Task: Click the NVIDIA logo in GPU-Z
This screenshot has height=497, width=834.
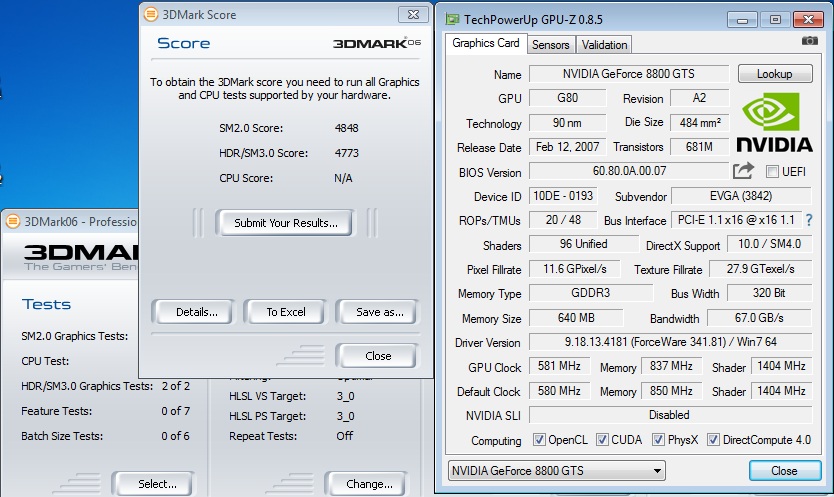Action: [x=774, y=122]
